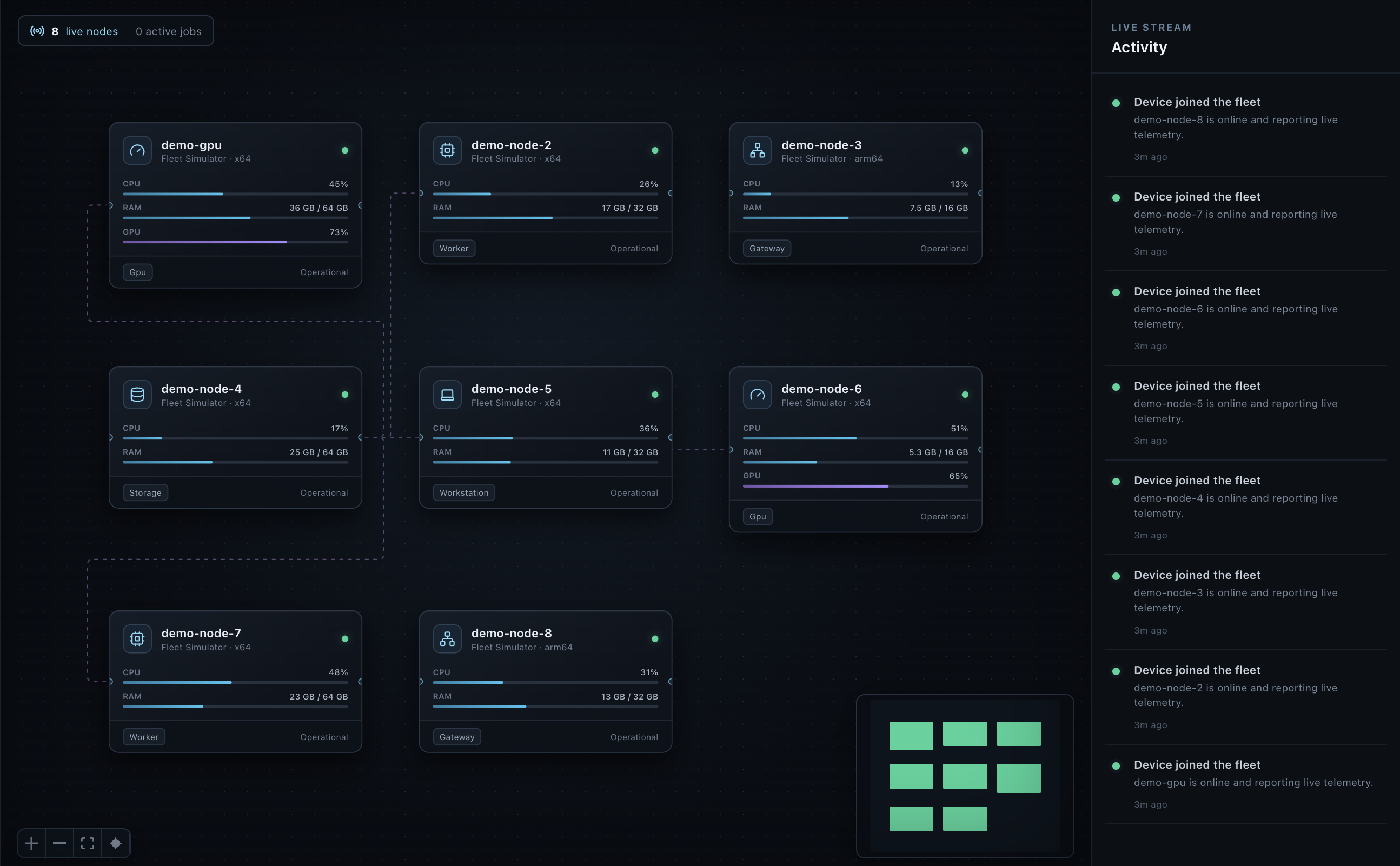Open the demo-node-3 joined activity entry
This screenshot has width=1400, height=866.
[x=1245, y=602]
